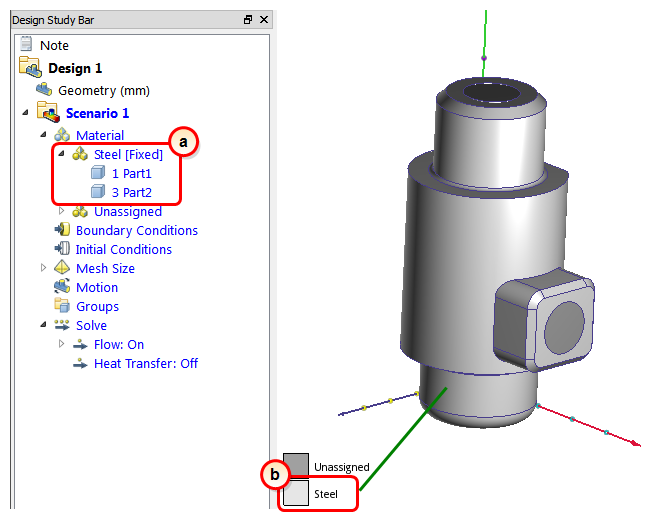668x520 pixels.
Task: Select the Steel [Fixed] label
Action: point(128,155)
